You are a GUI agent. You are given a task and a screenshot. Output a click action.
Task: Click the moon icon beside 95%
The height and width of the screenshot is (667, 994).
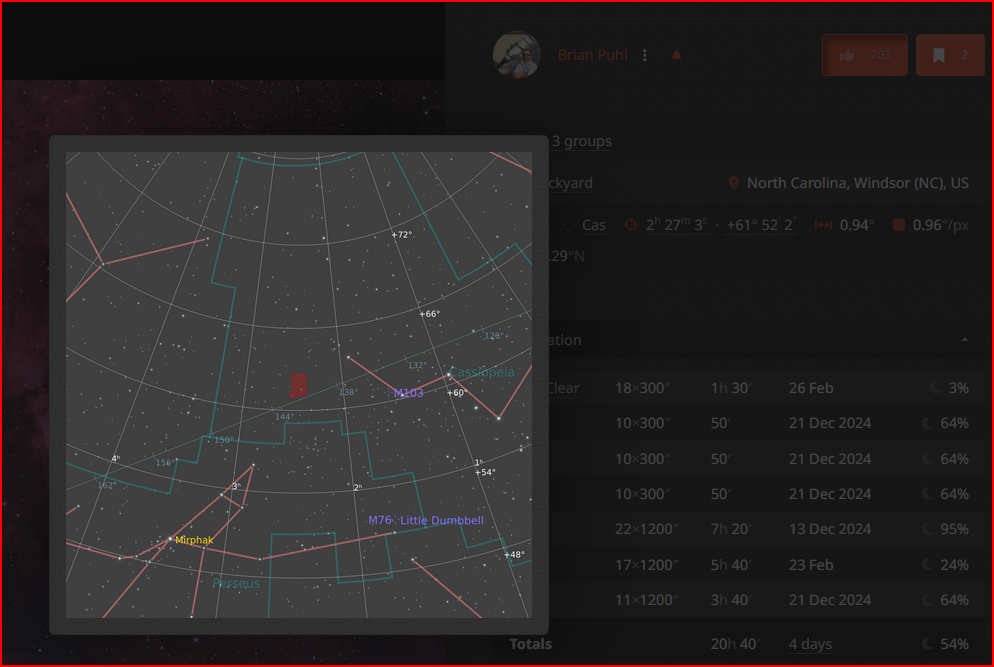927,529
